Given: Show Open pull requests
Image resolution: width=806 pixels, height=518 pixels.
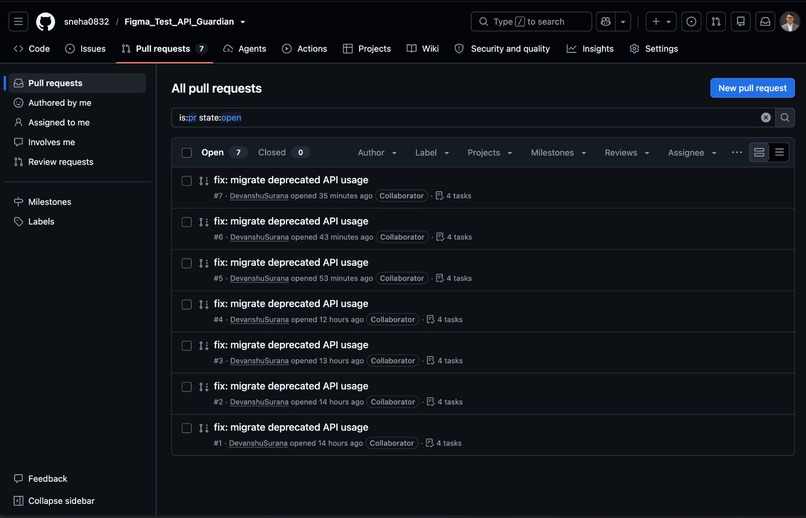Looking at the screenshot, I should tap(224, 153).
